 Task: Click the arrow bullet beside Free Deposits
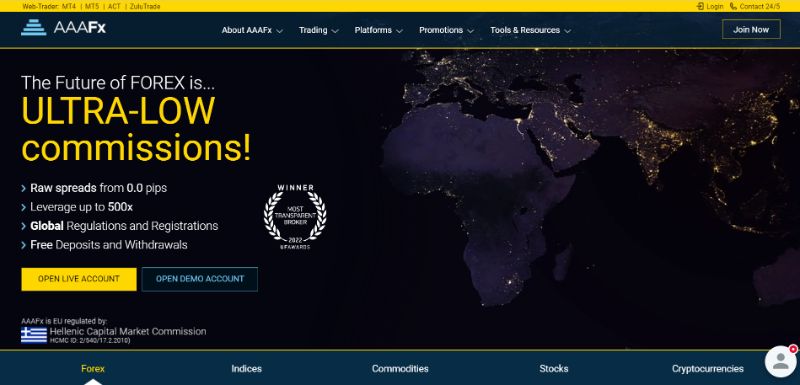pos(23,245)
